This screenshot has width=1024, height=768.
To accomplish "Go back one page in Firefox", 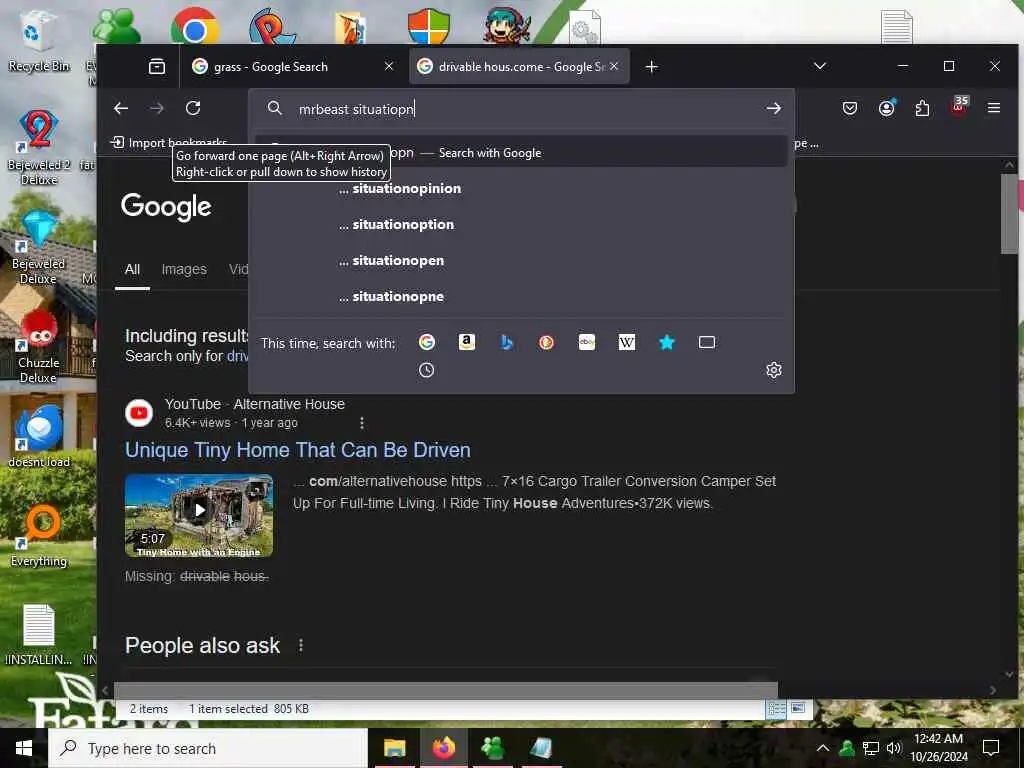I will (x=121, y=108).
